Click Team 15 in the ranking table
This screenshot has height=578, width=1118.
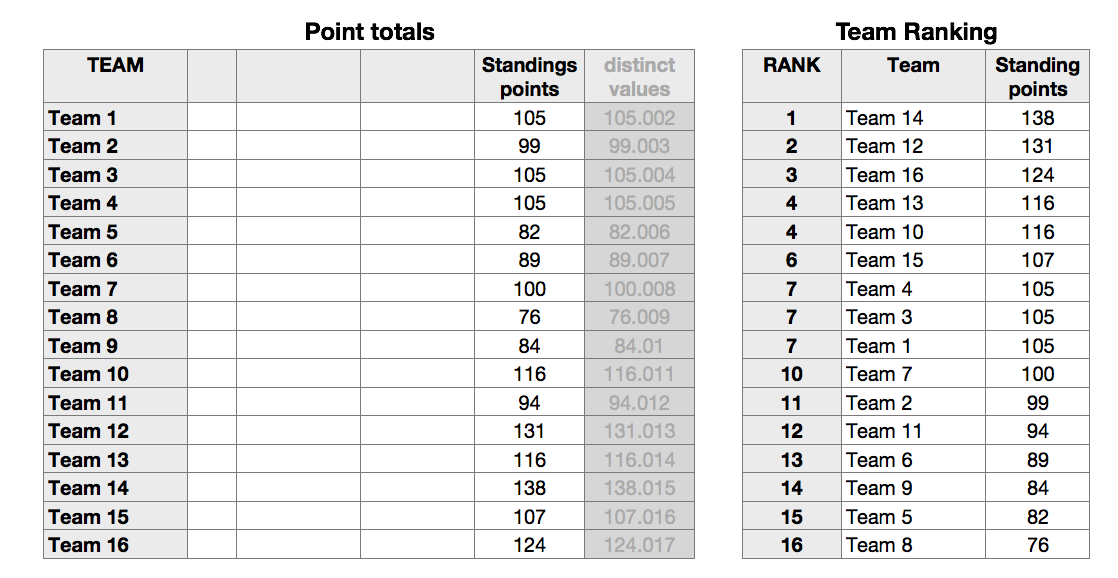pyautogui.click(x=884, y=261)
